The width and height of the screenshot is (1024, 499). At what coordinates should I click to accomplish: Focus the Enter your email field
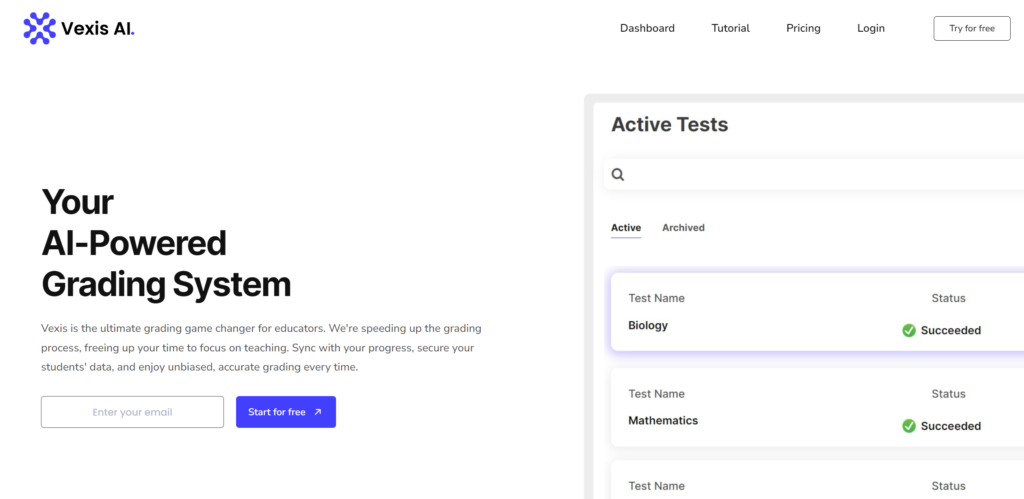point(132,412)
